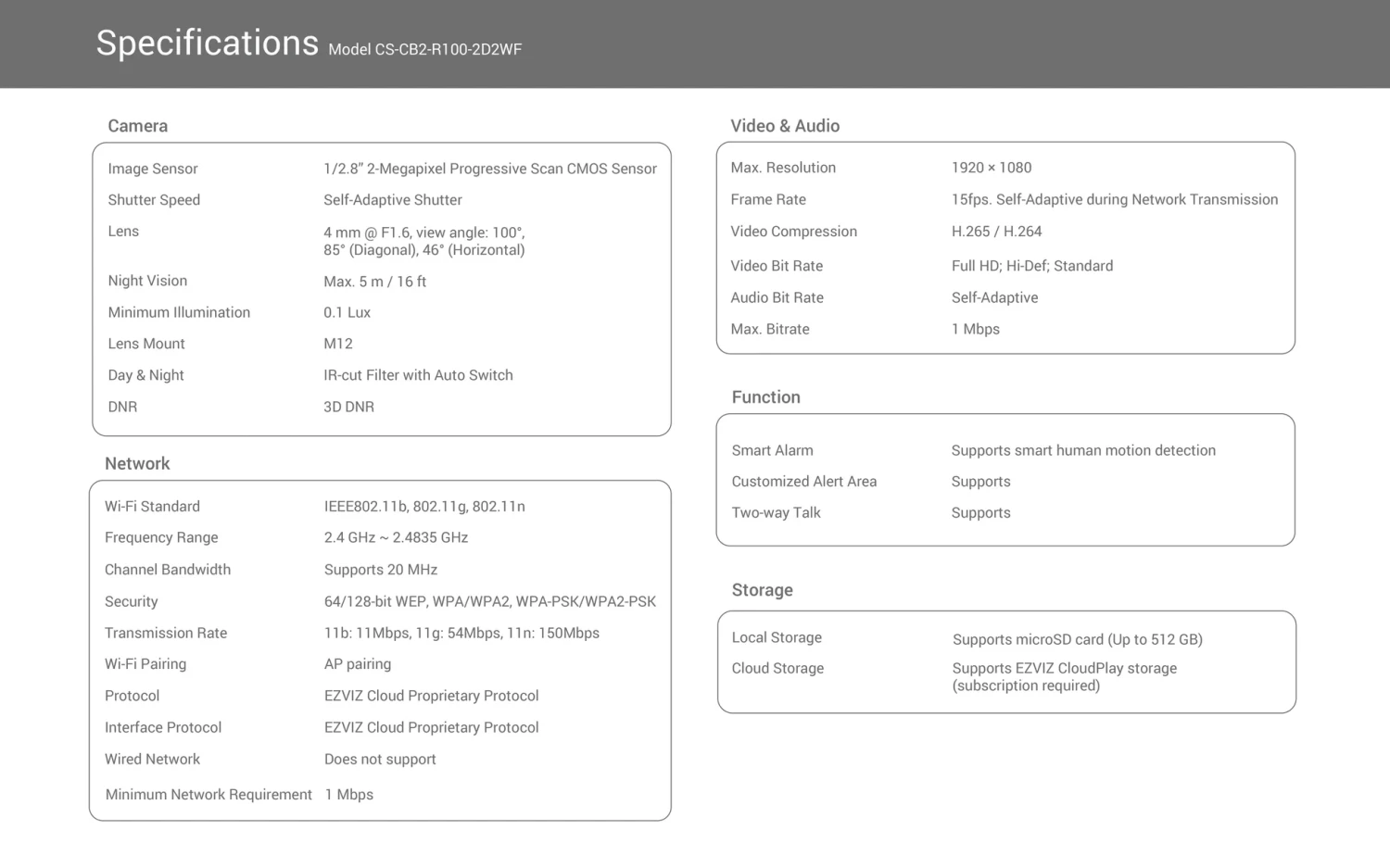Click the Two-way Talk label

tap(776, 512)
